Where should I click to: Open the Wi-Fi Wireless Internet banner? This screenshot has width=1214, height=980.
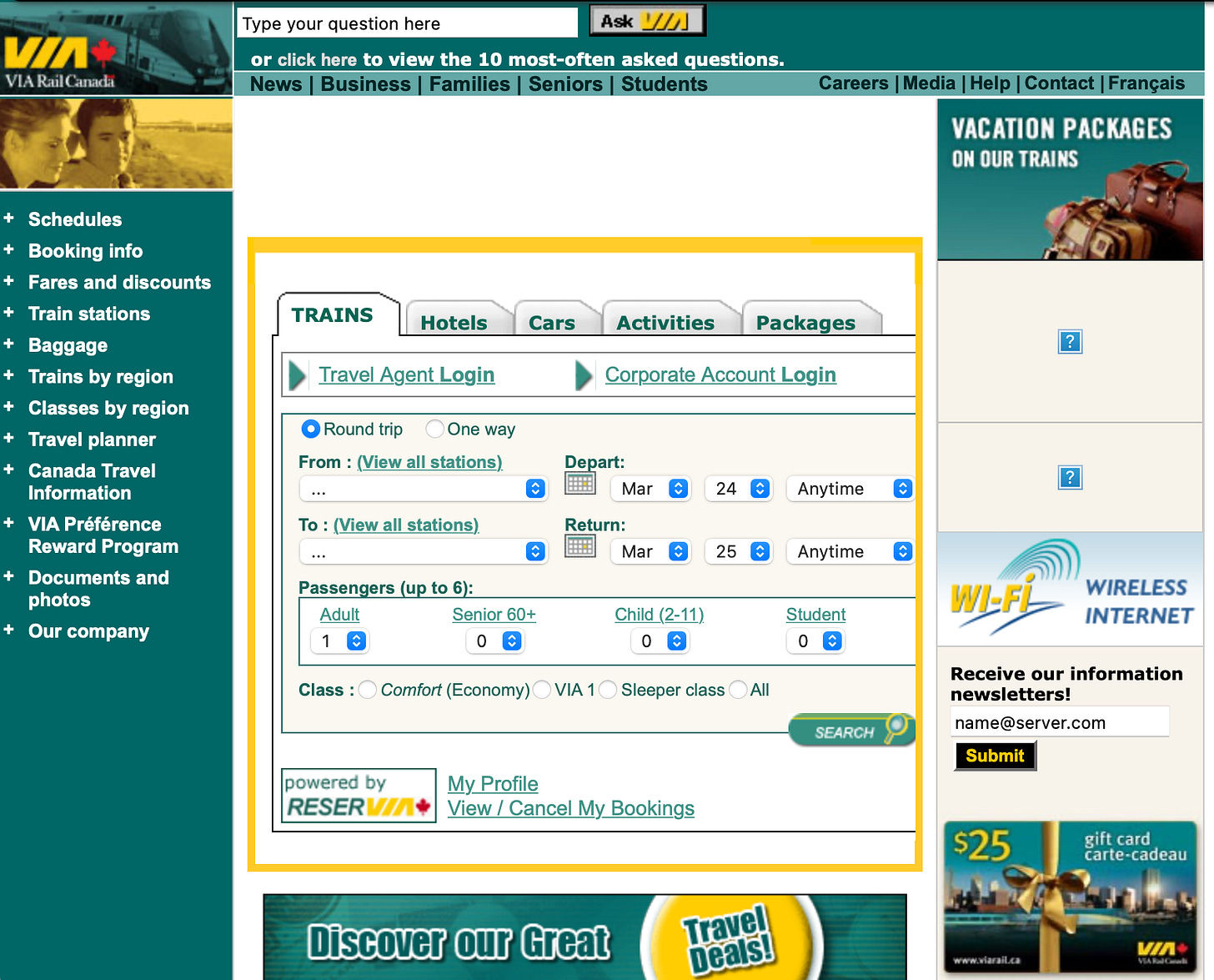[1071, 589]
